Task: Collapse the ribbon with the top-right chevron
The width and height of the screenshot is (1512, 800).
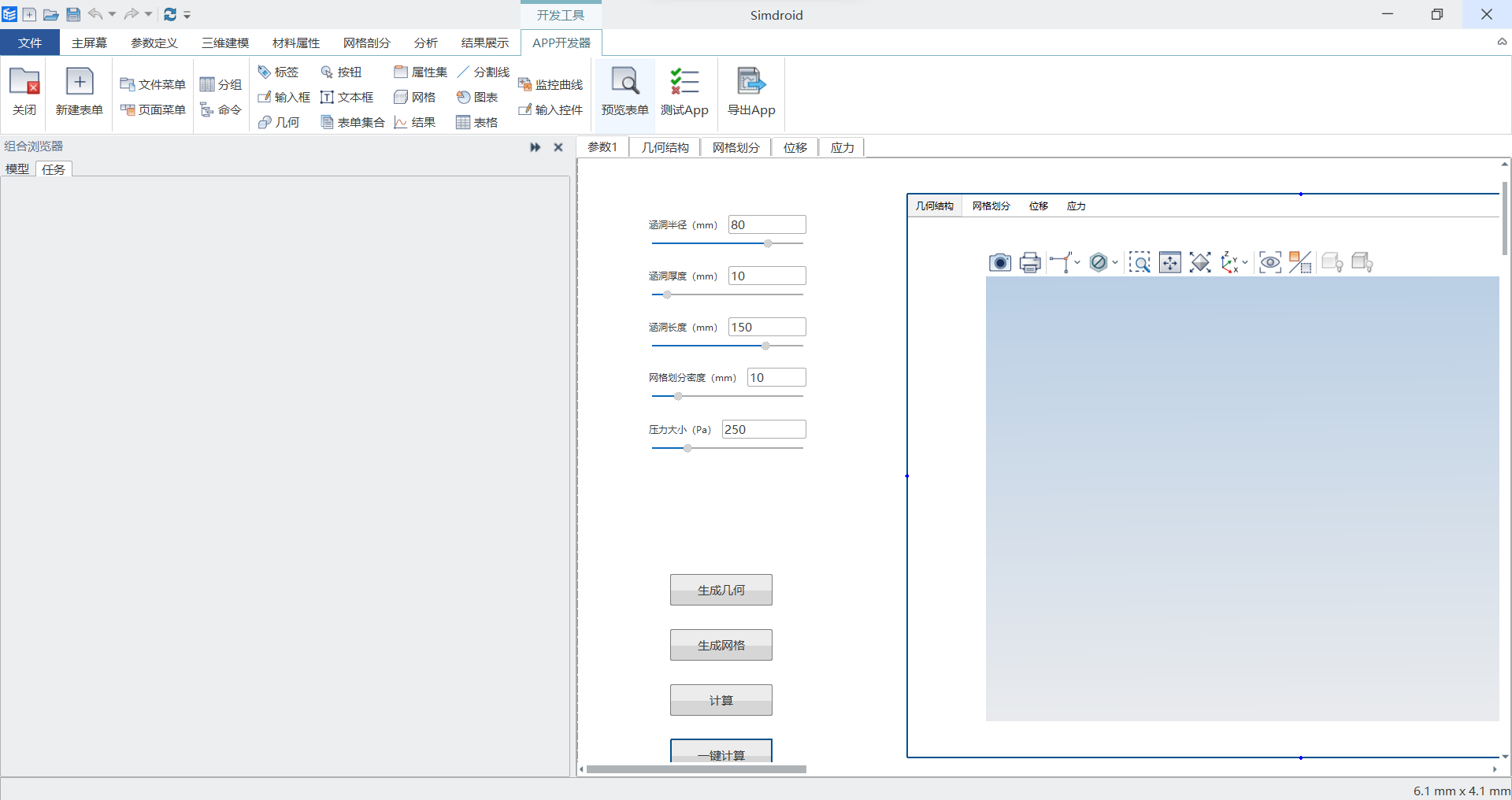Action: point(1502,43)
